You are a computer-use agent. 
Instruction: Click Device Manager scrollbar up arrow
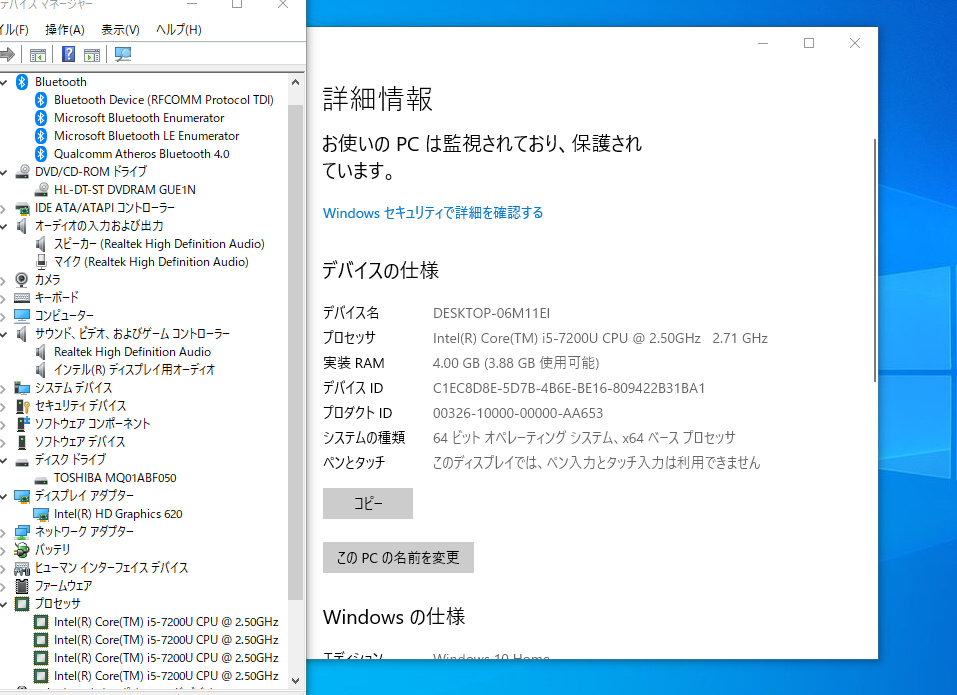(295, 82)
